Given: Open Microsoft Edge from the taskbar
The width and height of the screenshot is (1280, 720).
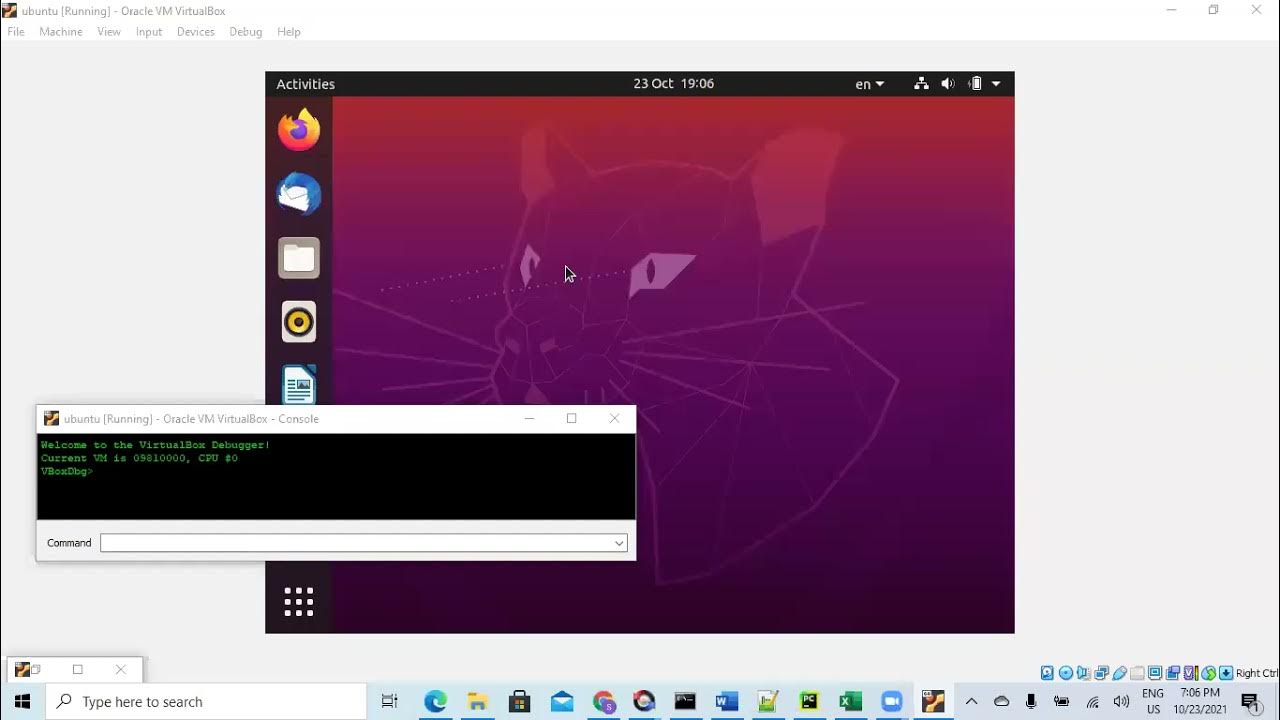Looking at the screenshot, I should [x=435, y=702].
